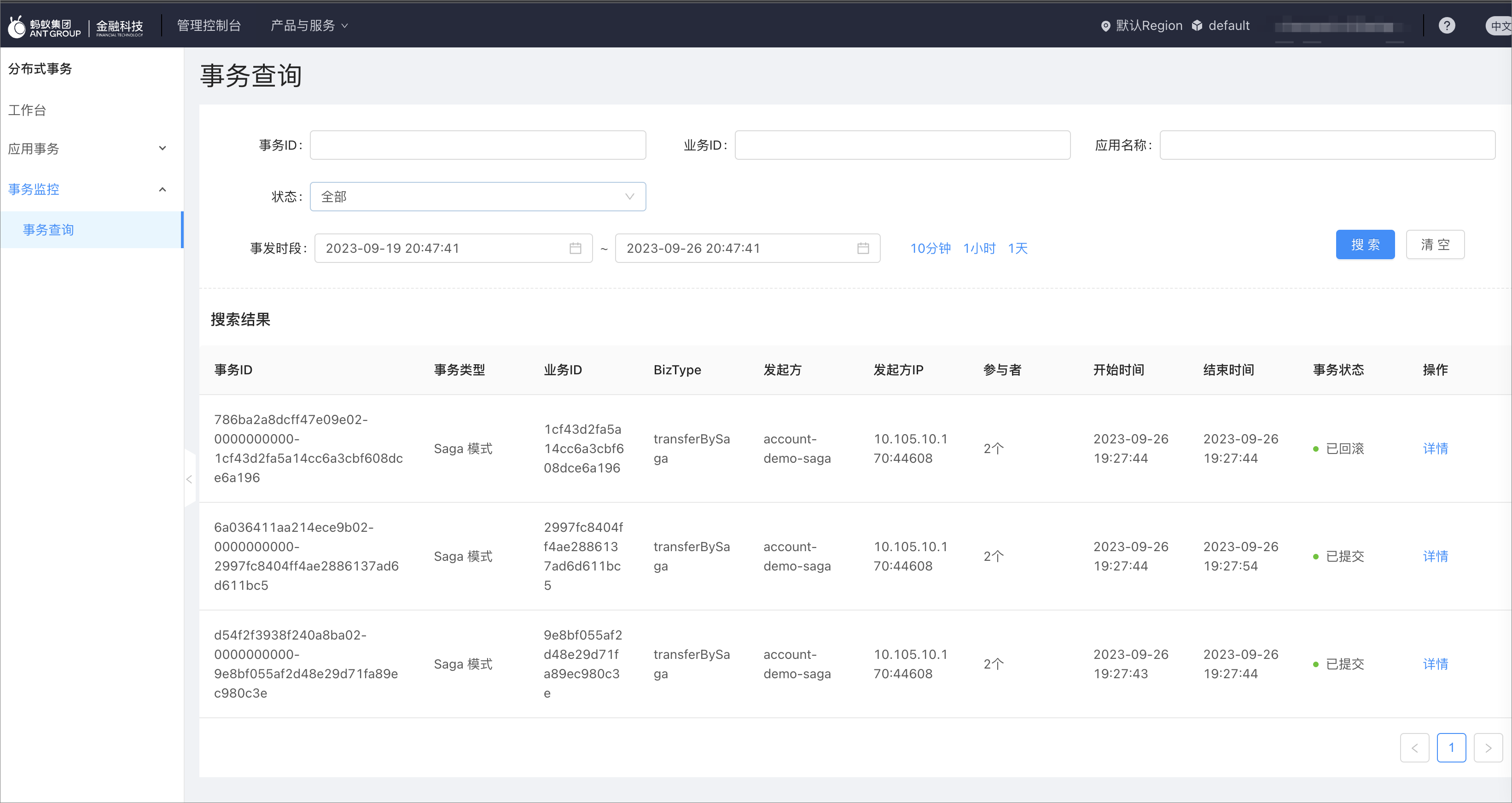This screenshot has width=1512, height=803.
Task: Click the 金融科技 brand label
Action: tap(120, 27)
